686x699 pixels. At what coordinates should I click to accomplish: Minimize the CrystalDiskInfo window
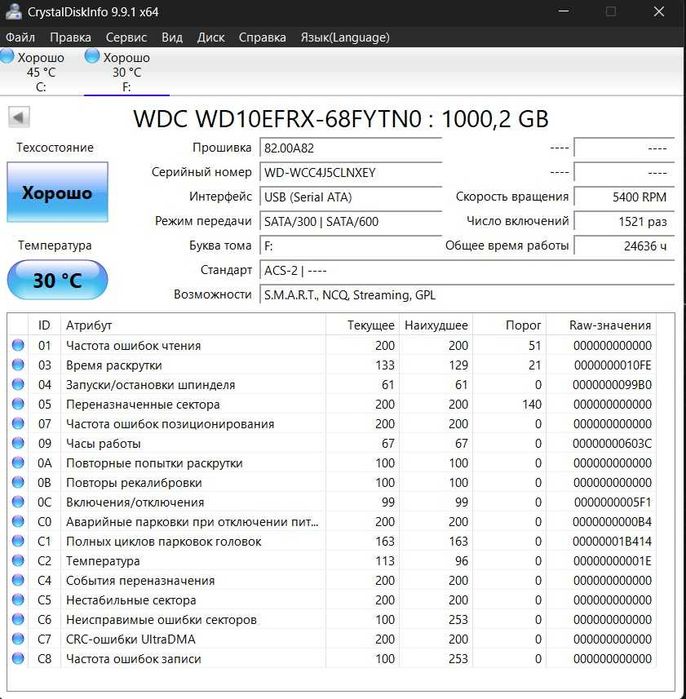pos(563,11)
